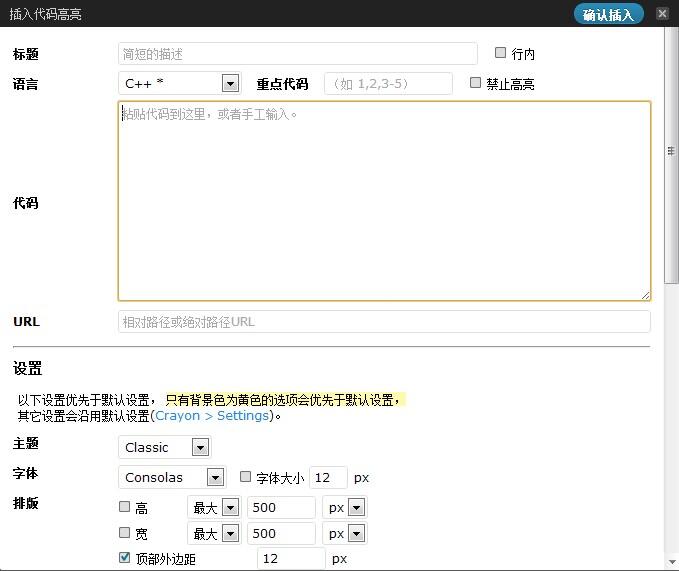Tick the 高 height checkbox
679x571 pixels.
coord(124,506)
